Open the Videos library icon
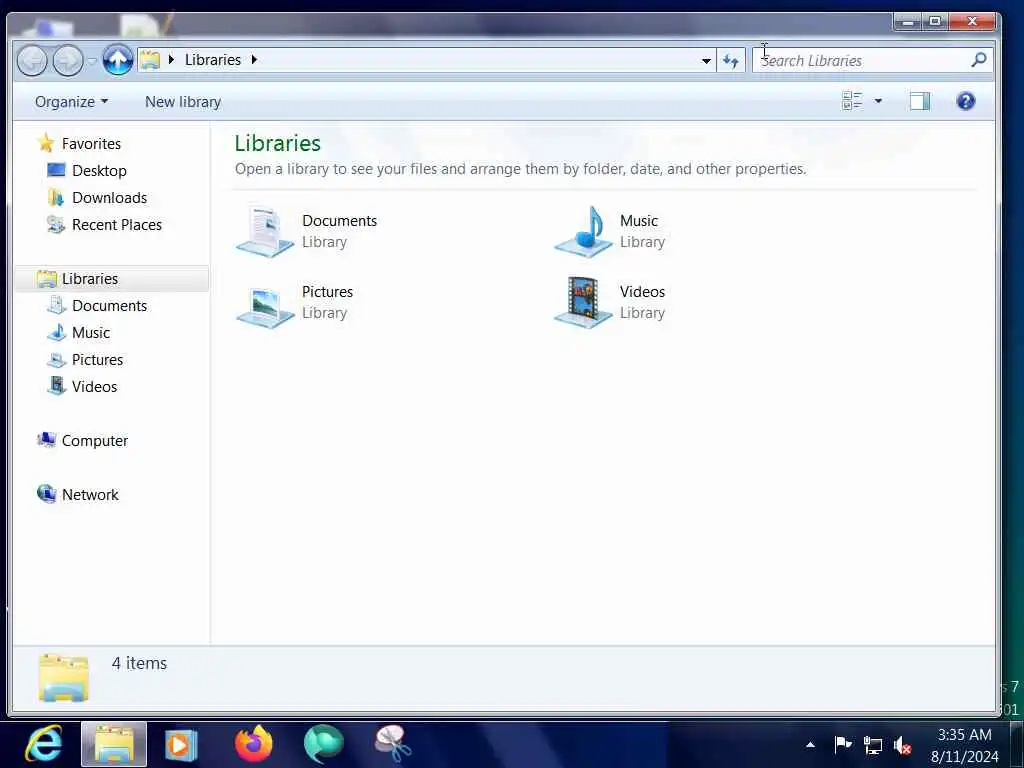This screenshot has width=1024, height=768. coord(583,302)
